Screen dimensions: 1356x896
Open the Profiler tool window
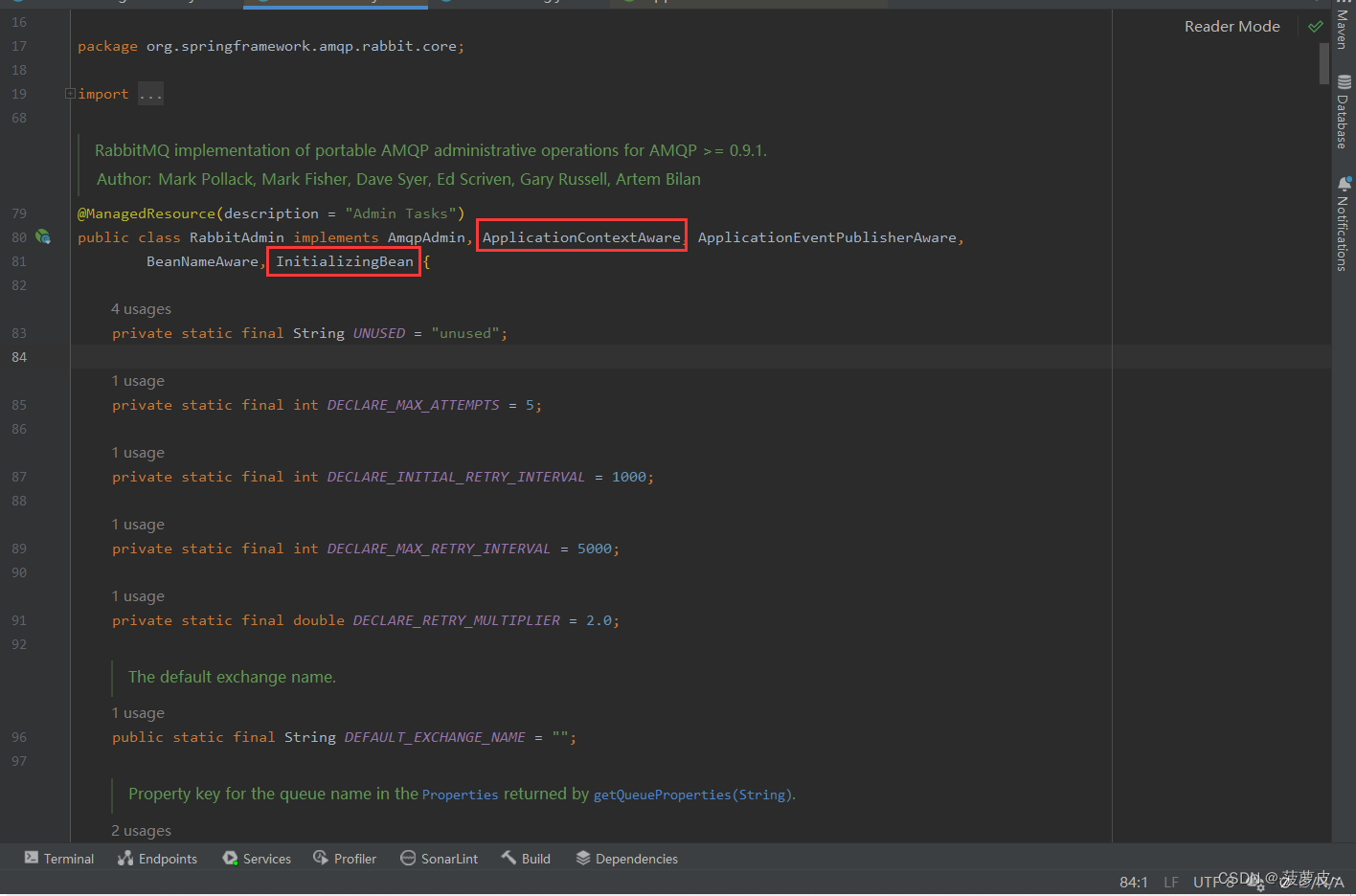tap(345, 859)
